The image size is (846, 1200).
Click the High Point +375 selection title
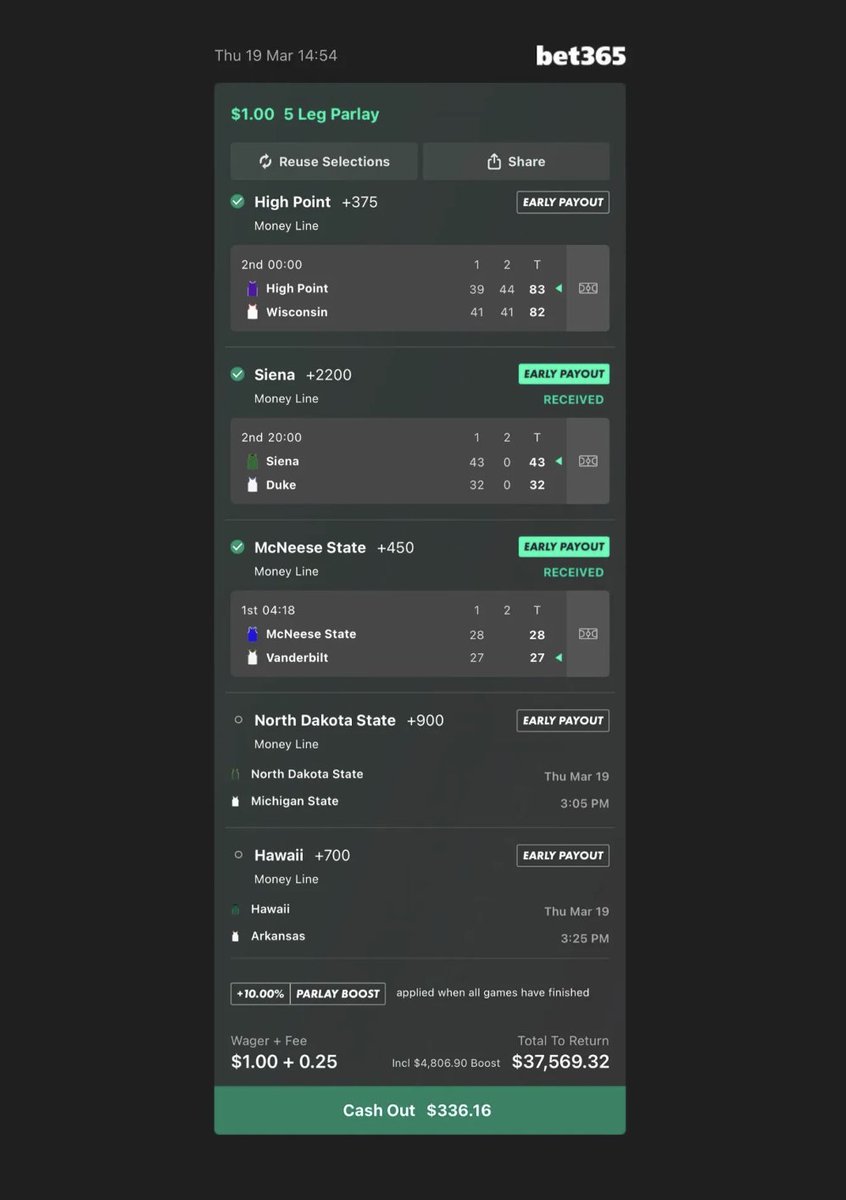tap(316, 202)
